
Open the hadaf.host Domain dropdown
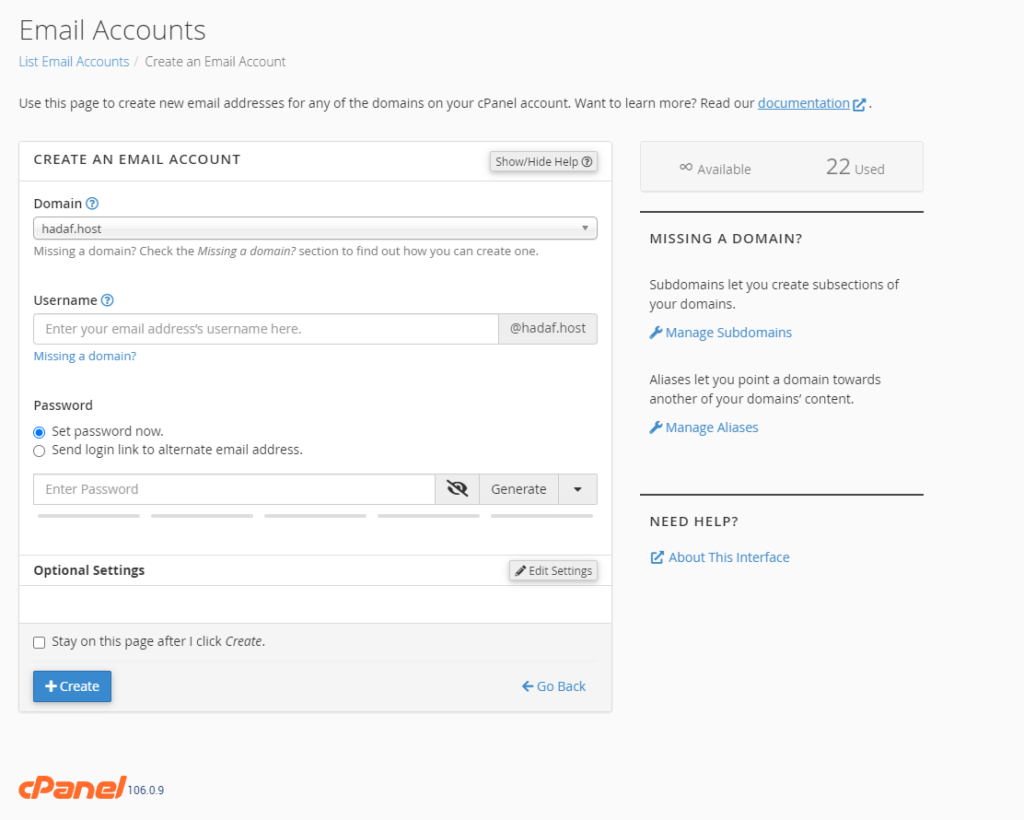[315, 229]
